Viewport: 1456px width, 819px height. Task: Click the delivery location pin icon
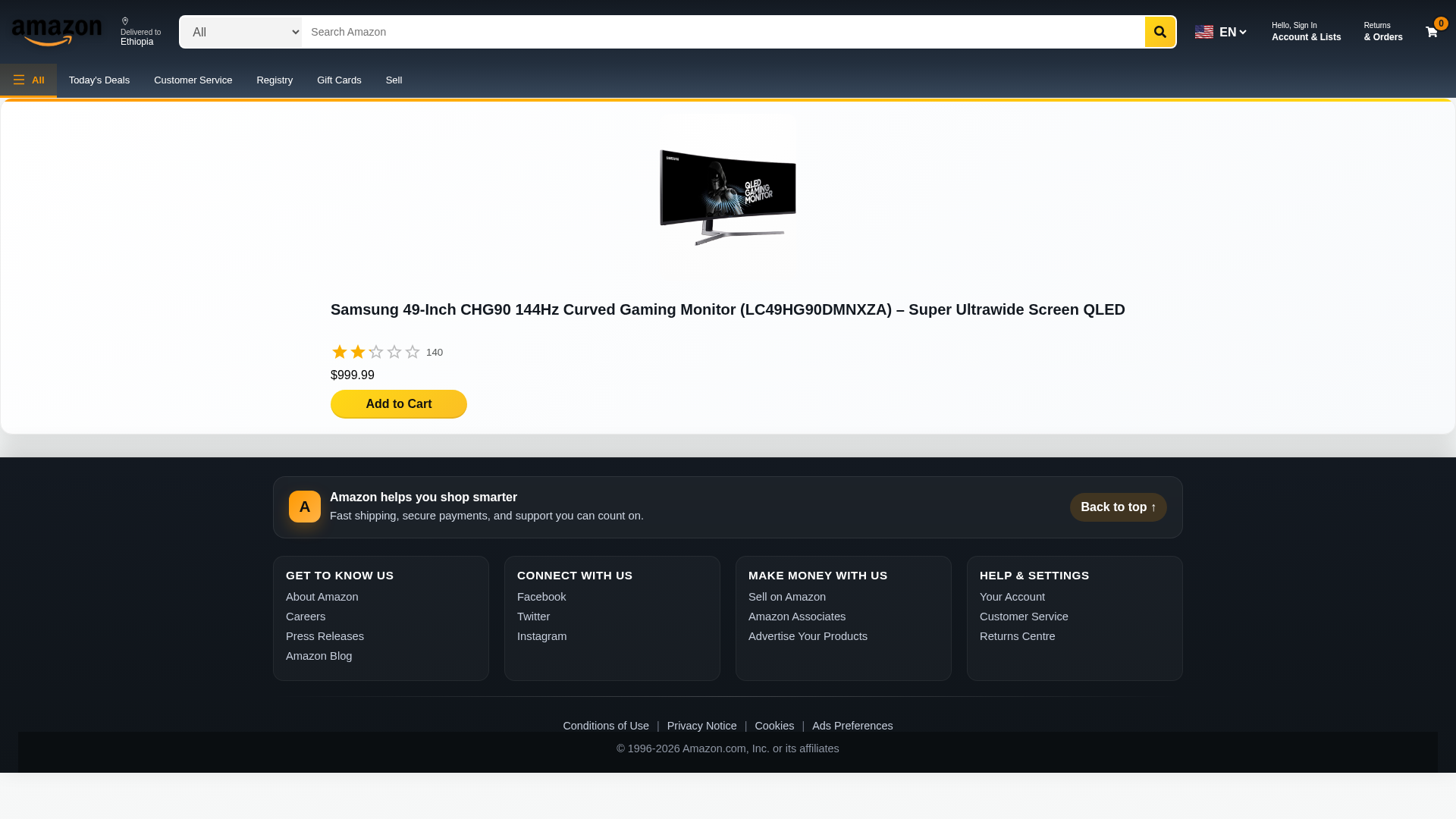[x=125, y=21]
